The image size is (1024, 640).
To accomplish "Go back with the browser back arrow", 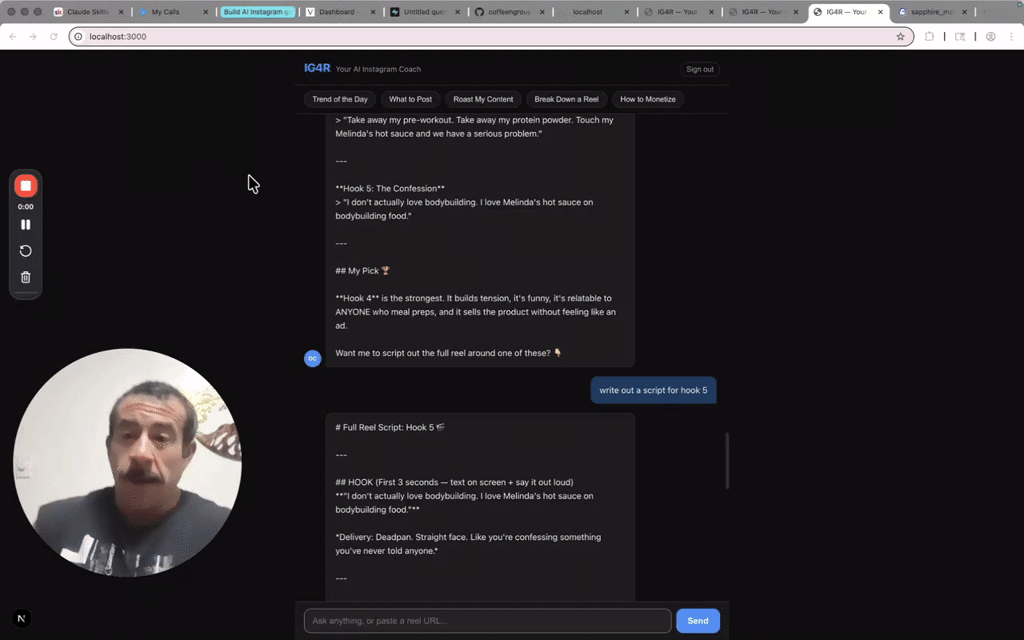I will click(11, 35).
